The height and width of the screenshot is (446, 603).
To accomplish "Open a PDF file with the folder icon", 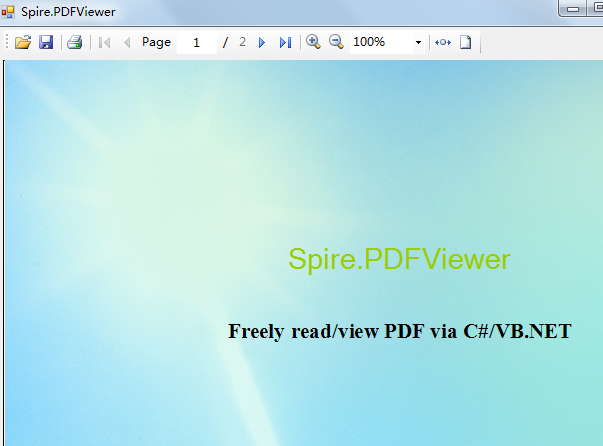I will click(23, 42).
